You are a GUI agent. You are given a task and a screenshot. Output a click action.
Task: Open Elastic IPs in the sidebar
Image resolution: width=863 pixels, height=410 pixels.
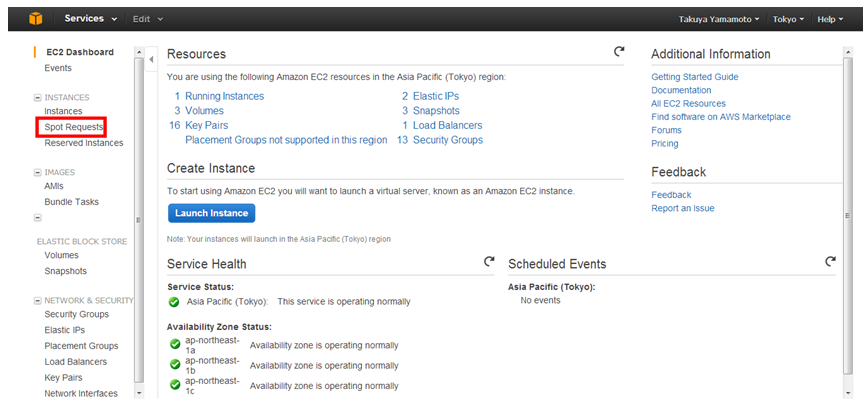point(64,330)
